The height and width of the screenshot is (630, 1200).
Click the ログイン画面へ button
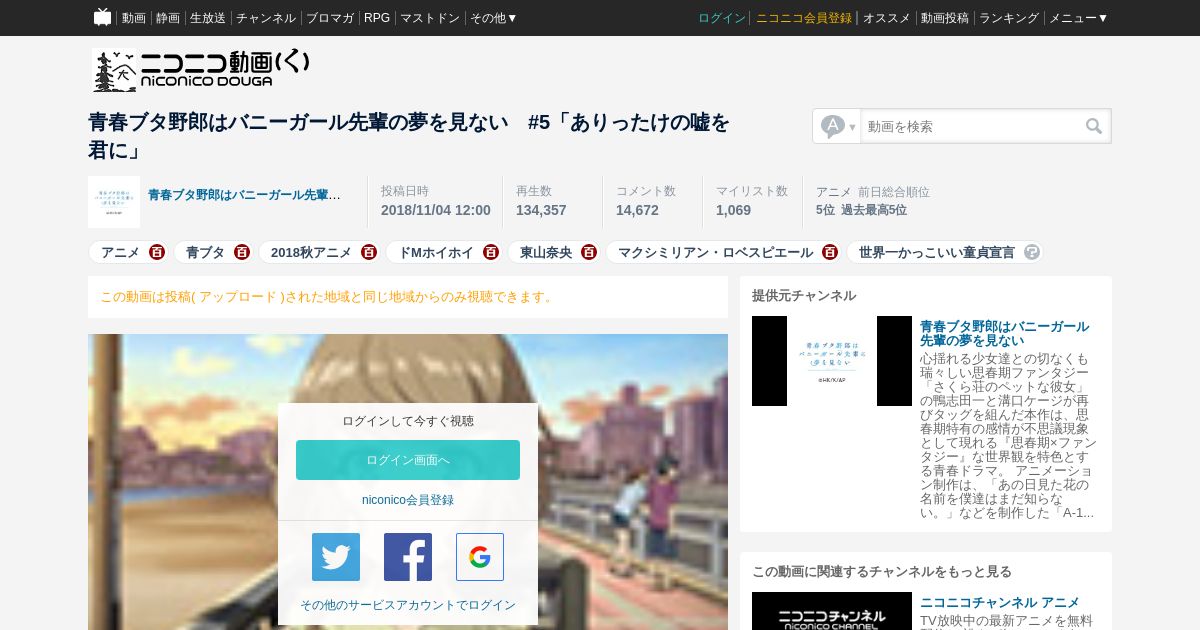coord(408,460)
